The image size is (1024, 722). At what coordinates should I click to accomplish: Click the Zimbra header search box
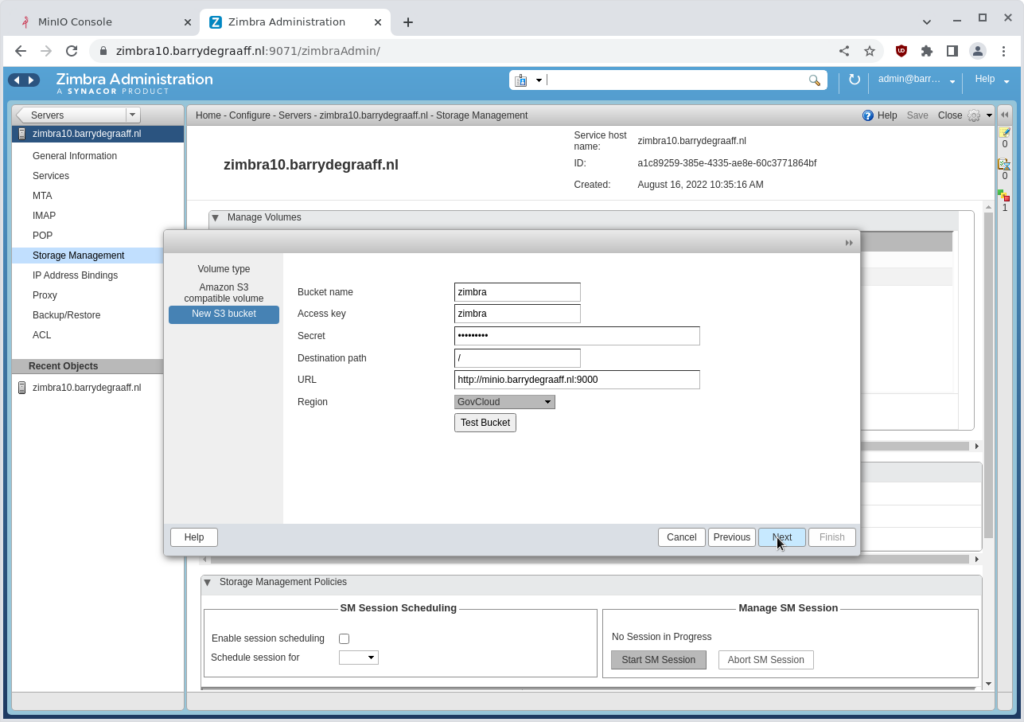pos(676,80)
